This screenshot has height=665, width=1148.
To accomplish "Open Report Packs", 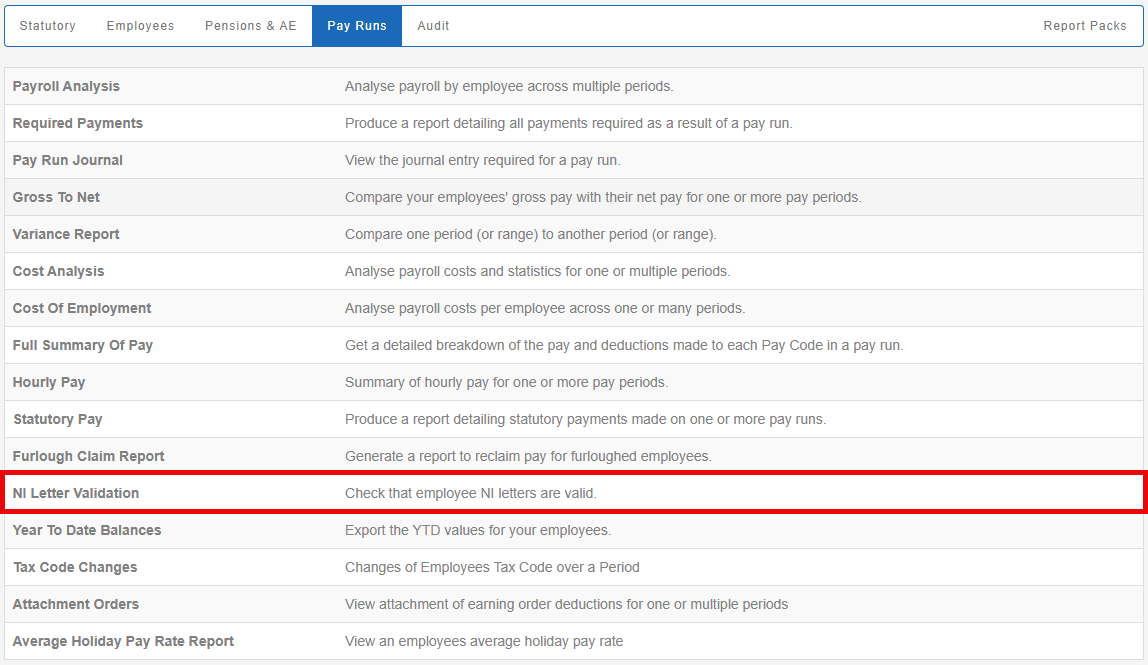I will (x=1085, y=26).
